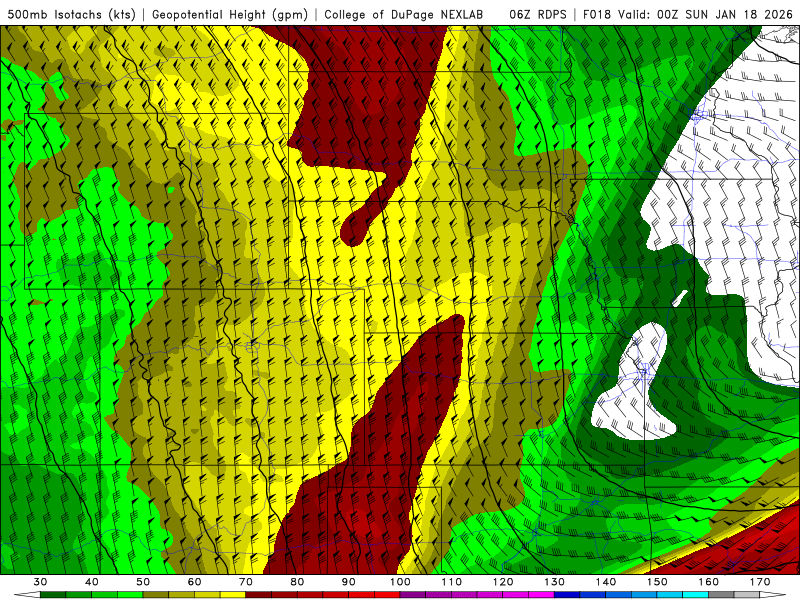Click the '500mb Isotachs (kts)' title text
This screenshot has width=800, height=600.
71,14
